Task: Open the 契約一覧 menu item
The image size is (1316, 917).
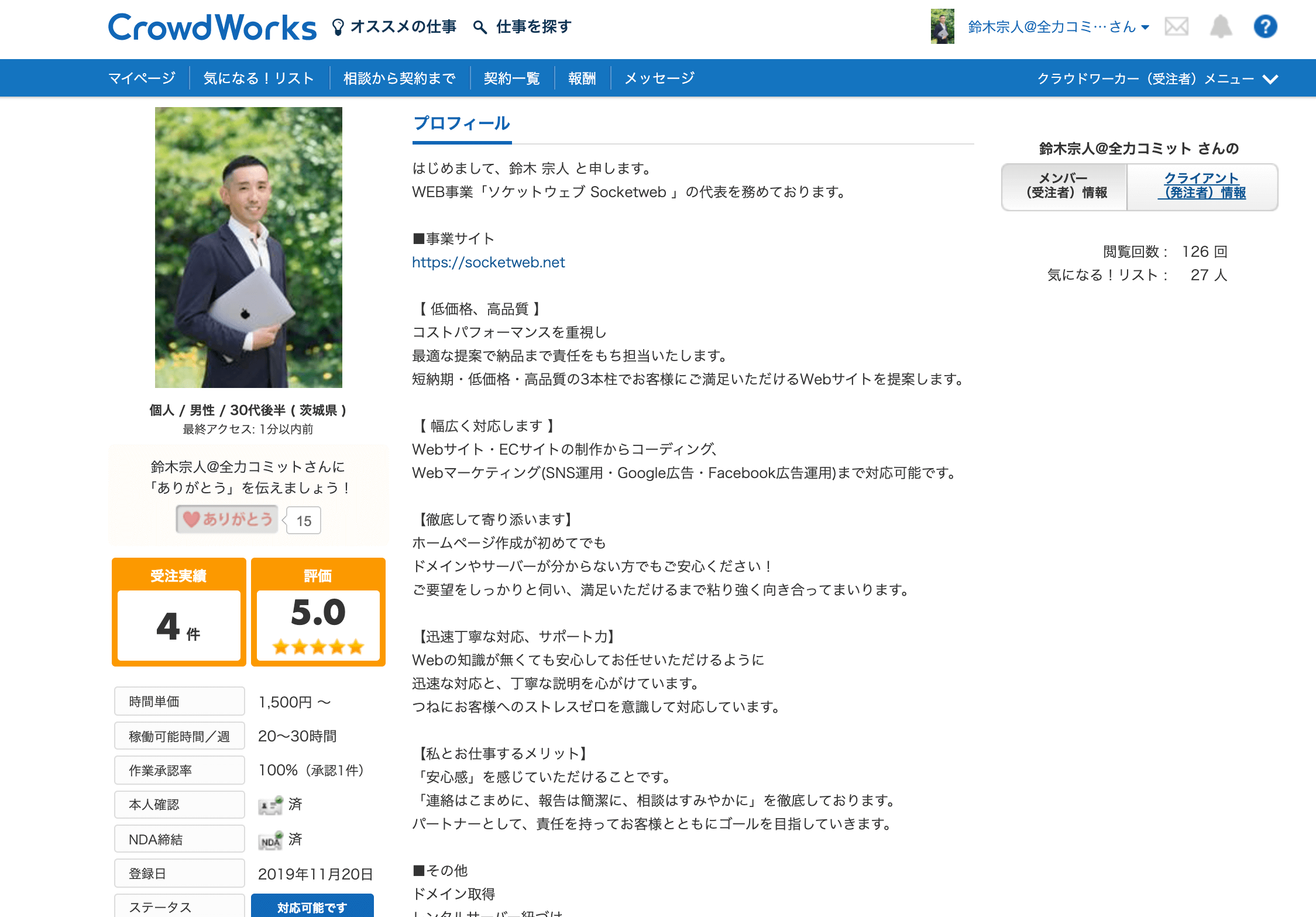Action: (x=512, y=78)
